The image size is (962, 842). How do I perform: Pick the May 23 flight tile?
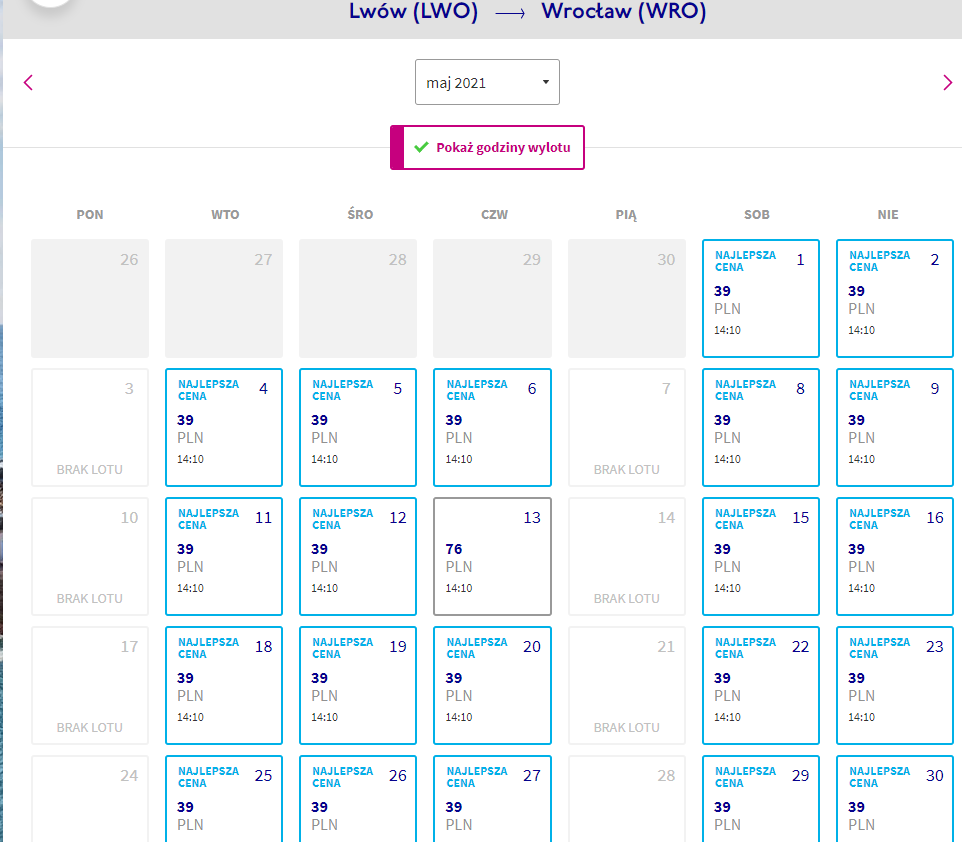tap(895, 685)
